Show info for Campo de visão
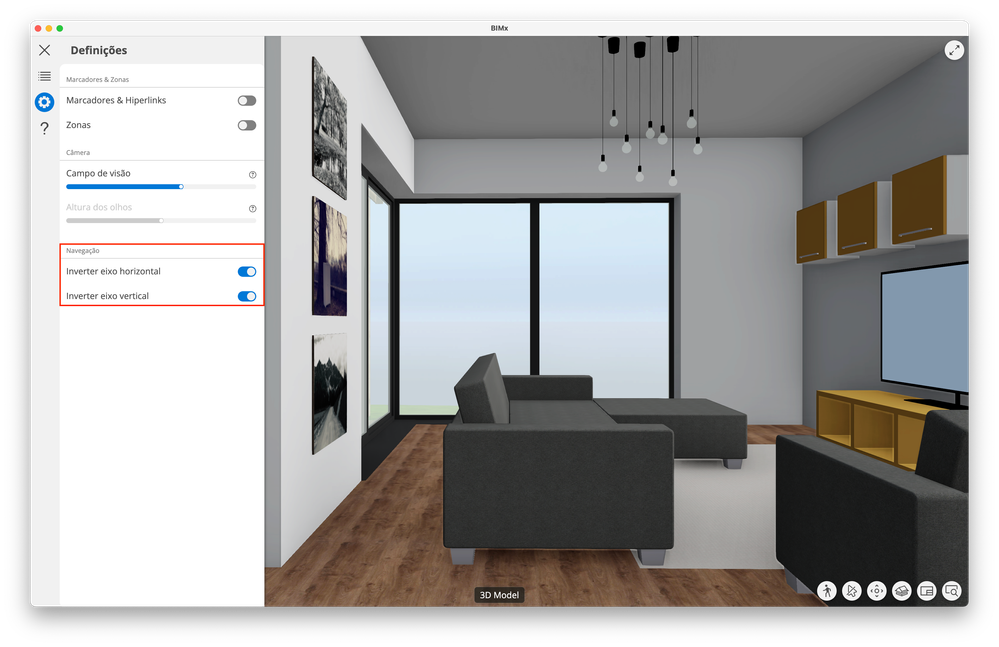999x647 pixels. point(252,174)
